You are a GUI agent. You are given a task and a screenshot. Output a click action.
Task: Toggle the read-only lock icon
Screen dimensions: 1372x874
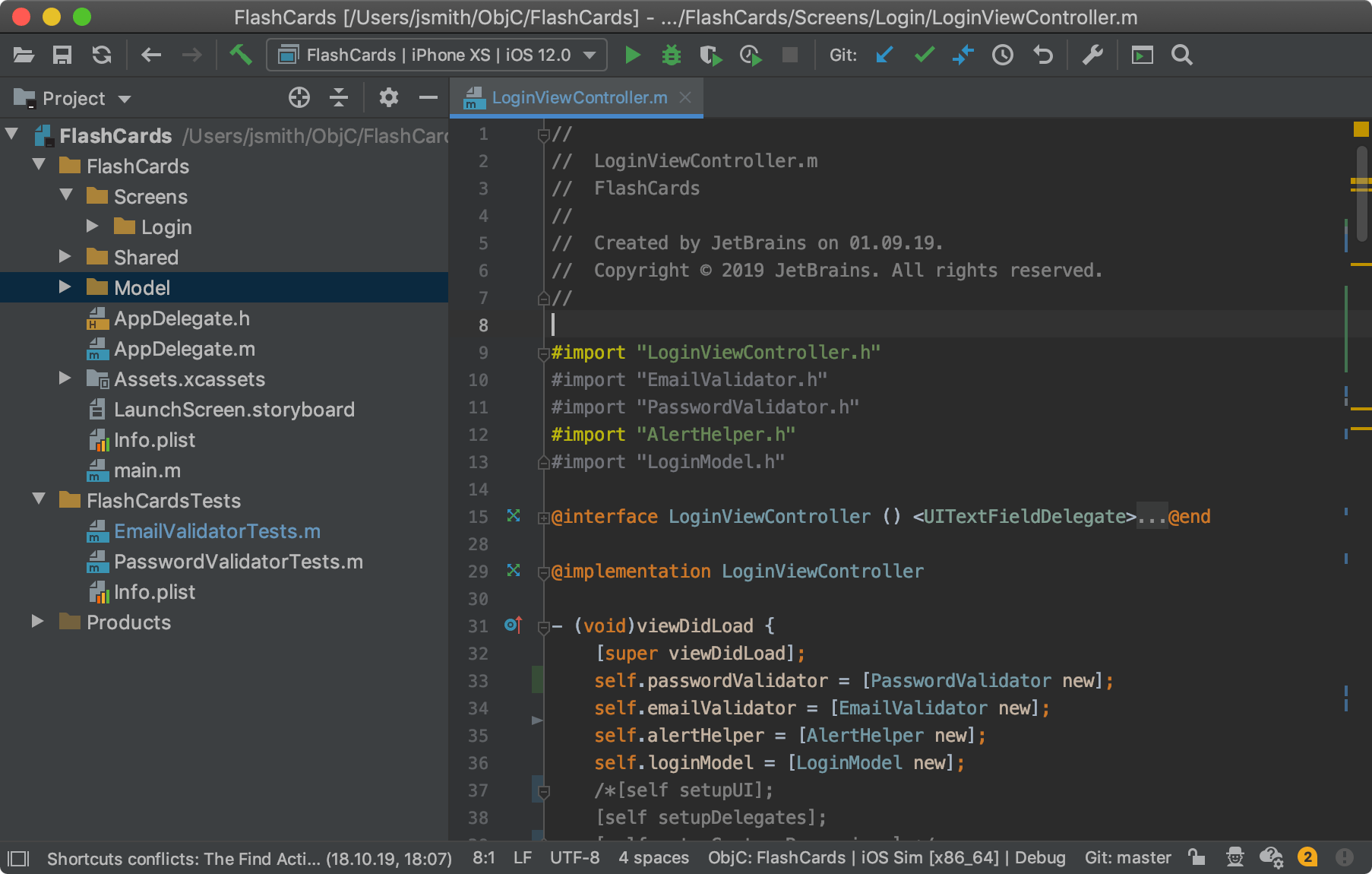pyautogui.click(x=1197, y=857)
